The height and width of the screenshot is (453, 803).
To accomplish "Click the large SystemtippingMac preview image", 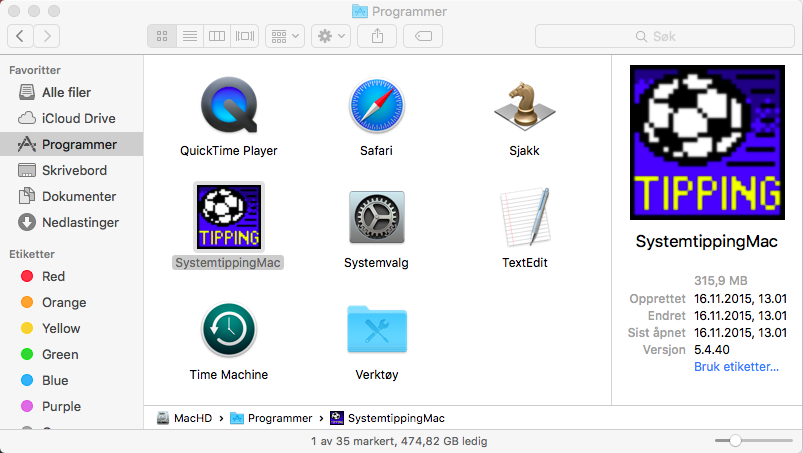I will [707, 142].
